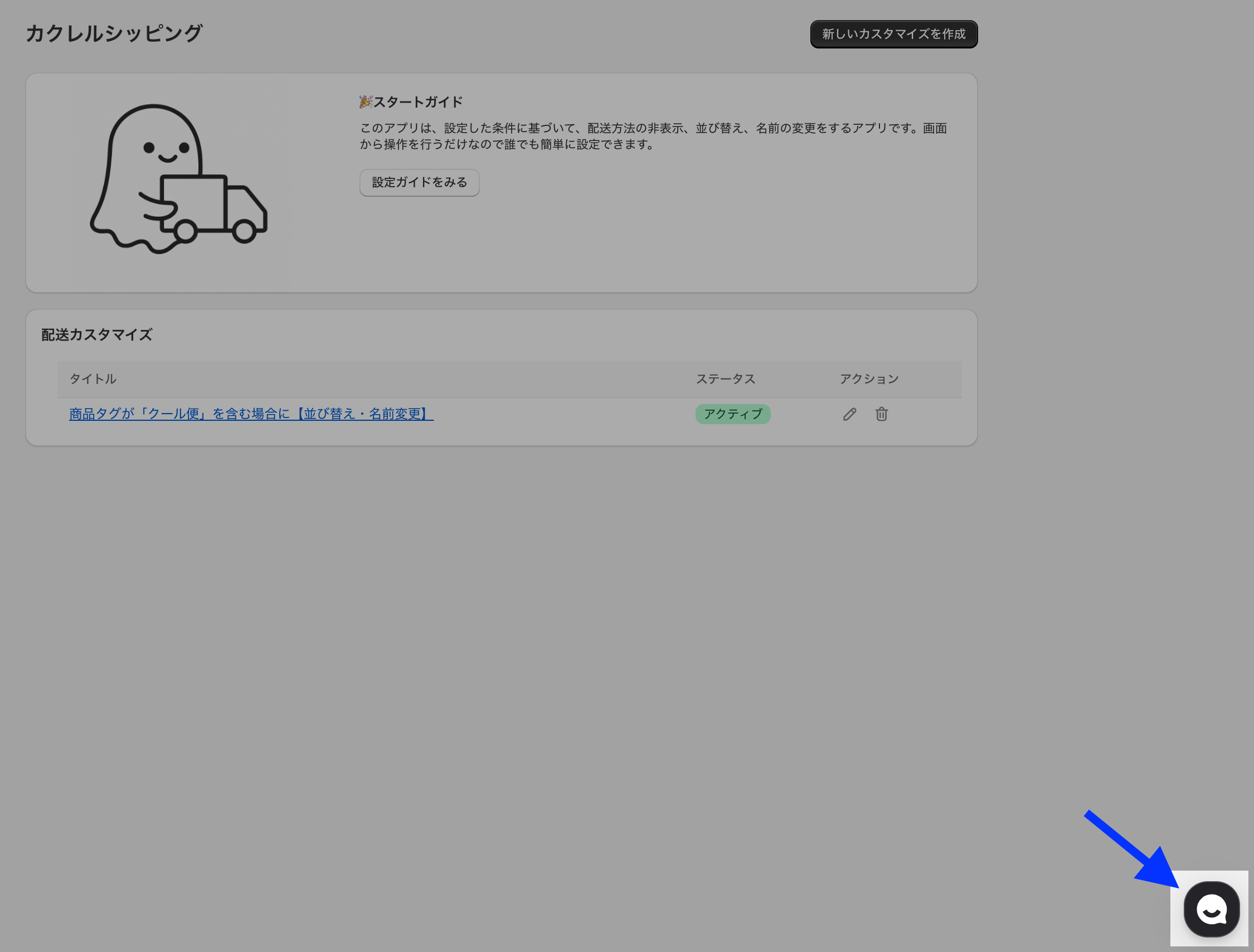Click the スタートガイド heading text
1254x952 pixels.
(418, 102)
